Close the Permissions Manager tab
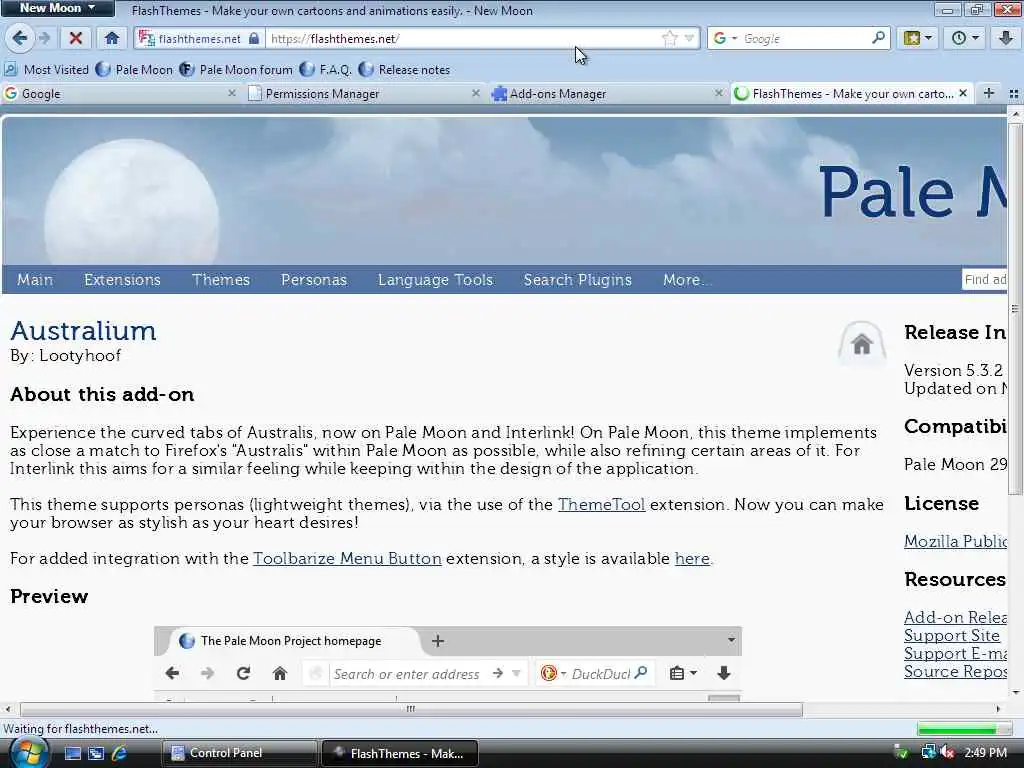The height and width of the screenshot is (768, 1024). click(x=476, y=93)
